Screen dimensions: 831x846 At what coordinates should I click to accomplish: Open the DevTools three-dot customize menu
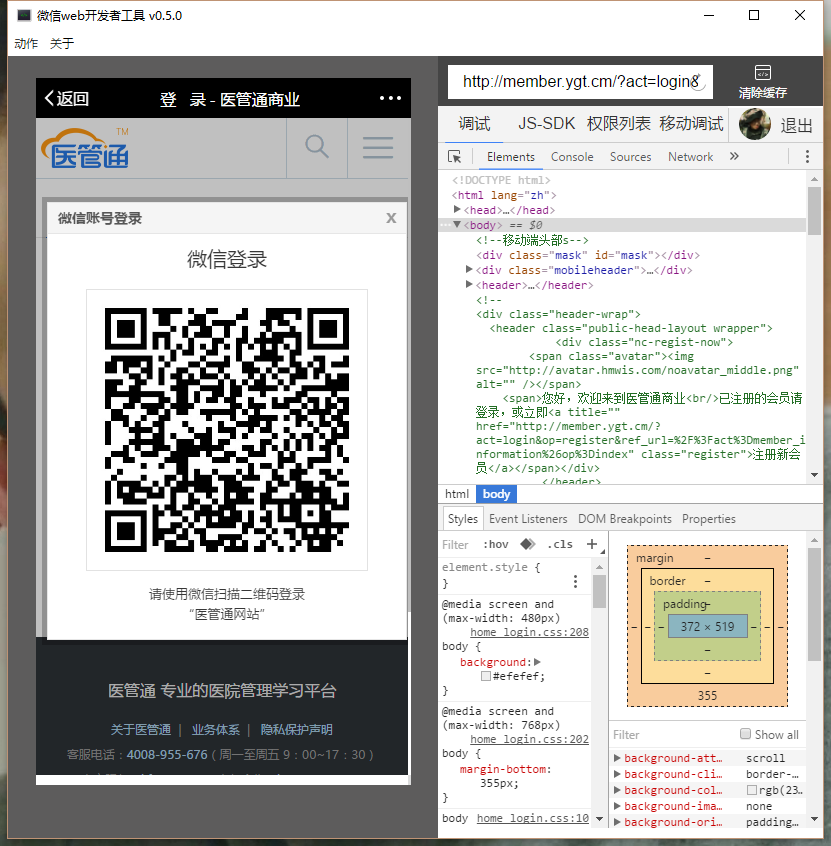tap(807, 157)
